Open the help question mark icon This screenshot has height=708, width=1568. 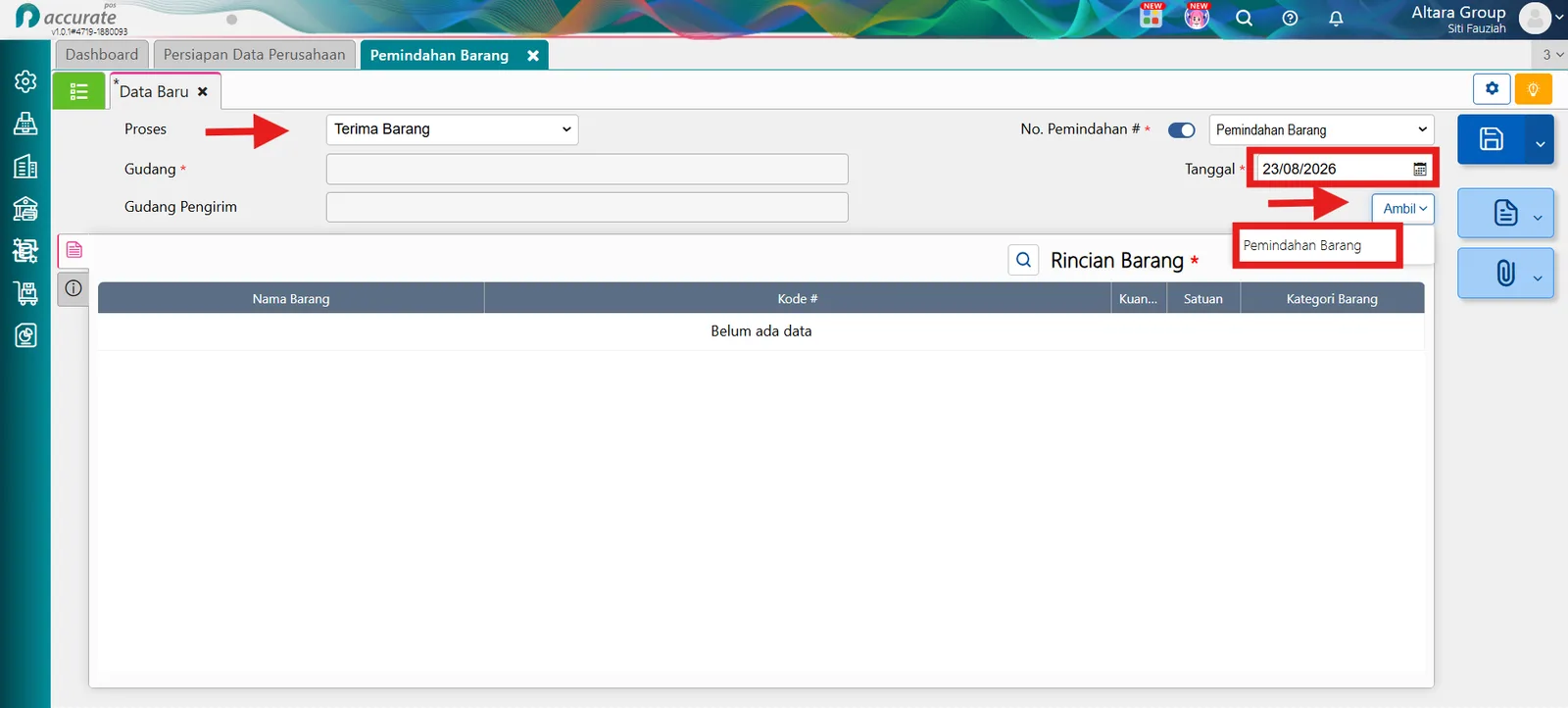[1290, 18]
